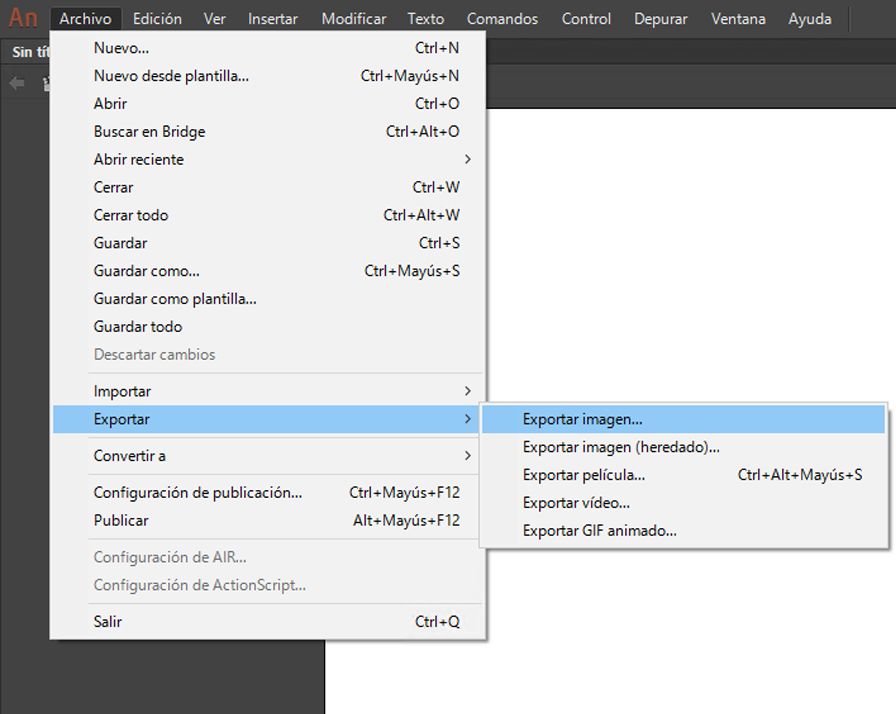The width and height of the screenshot is (896, 714).
Task: Open the Archivo menu
Action: (x=85, y=19)
